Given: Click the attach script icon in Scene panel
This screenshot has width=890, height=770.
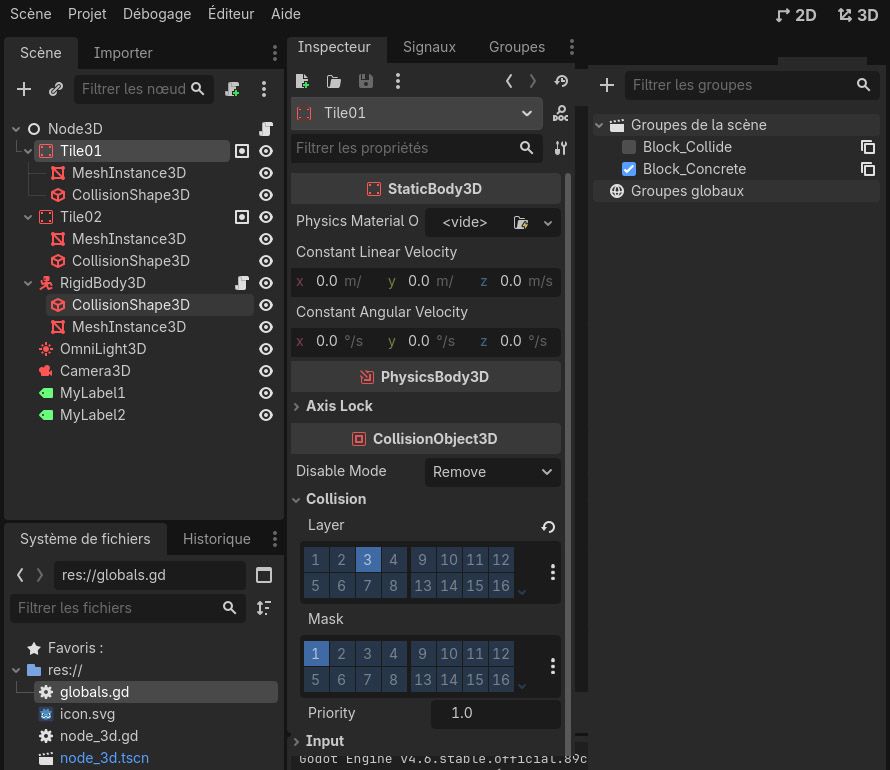Looking at the screenshot, I should click(232, 89).
